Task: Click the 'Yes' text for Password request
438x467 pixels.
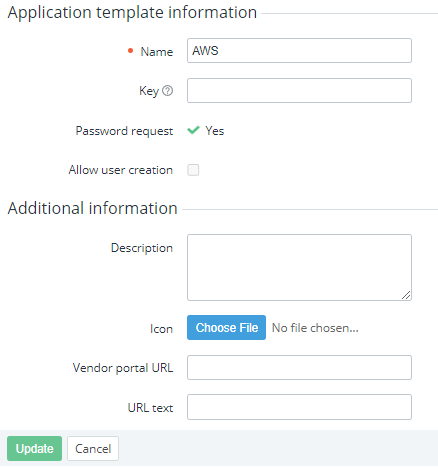Action: (x=215, y=131)
